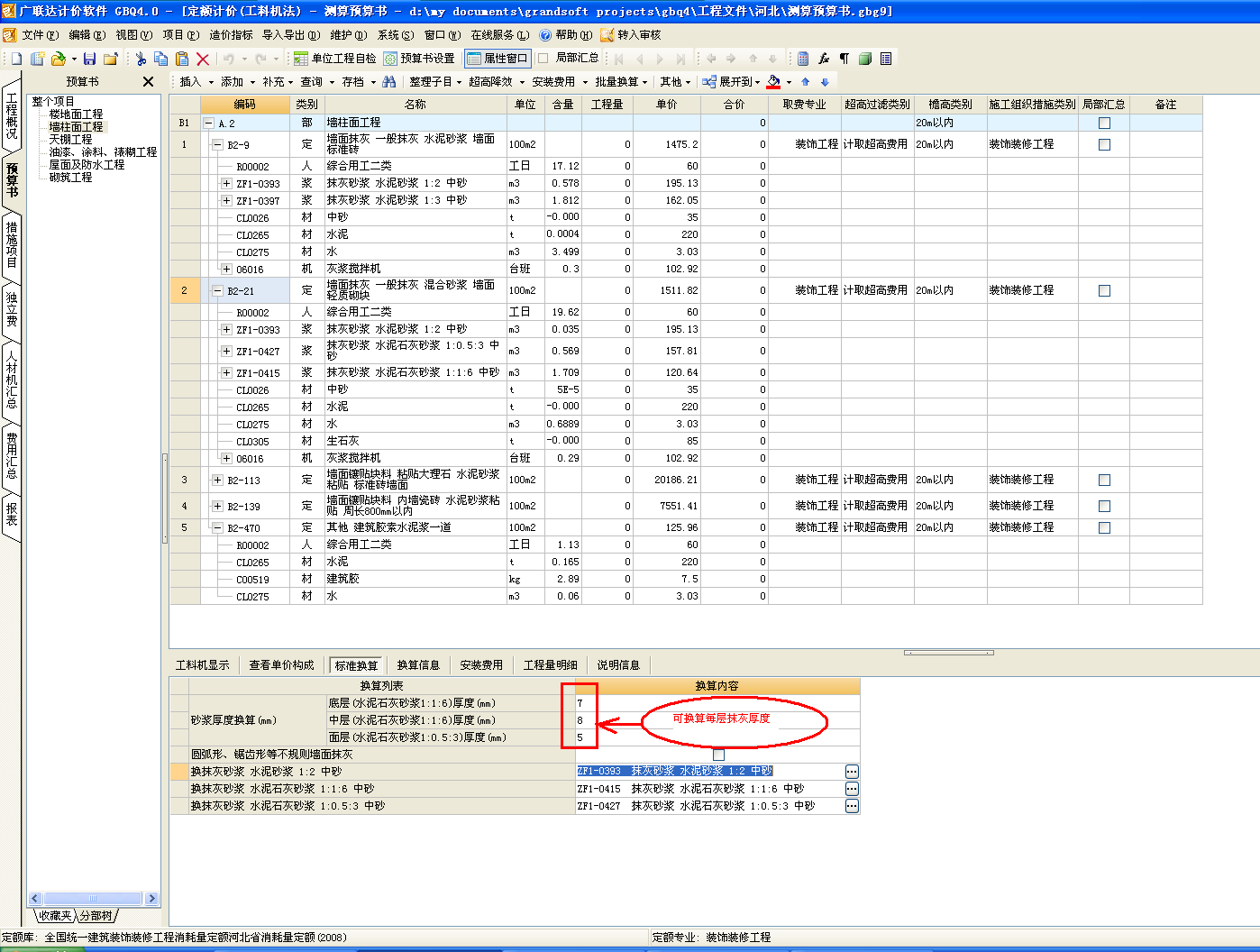Image resolution: width=1260 pixels, height=952 pixels.
Task: Click the 底层 thickness value field
Action: pos(717,703)
